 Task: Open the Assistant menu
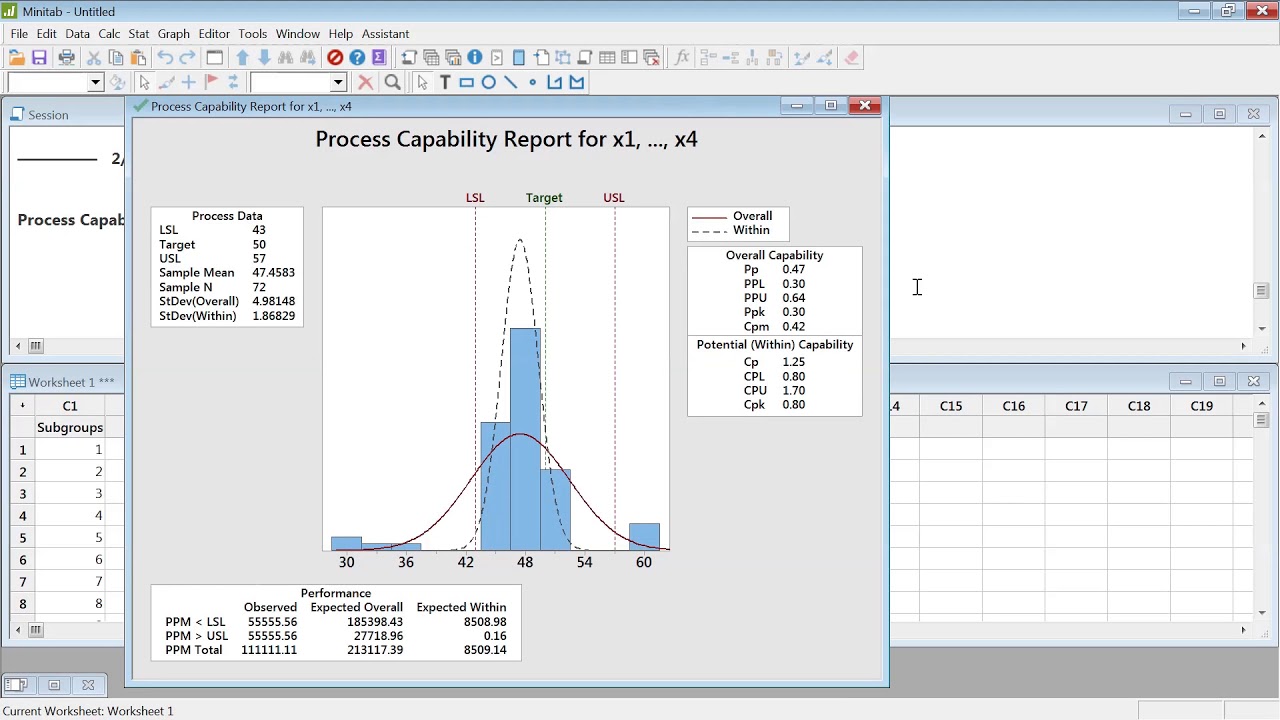click(385, 34)
